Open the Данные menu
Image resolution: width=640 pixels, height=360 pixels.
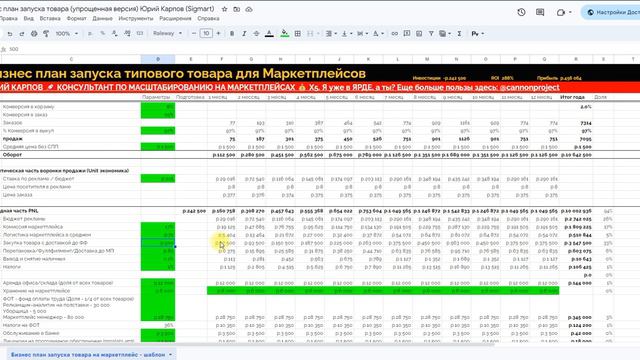[x=102, y=18]
